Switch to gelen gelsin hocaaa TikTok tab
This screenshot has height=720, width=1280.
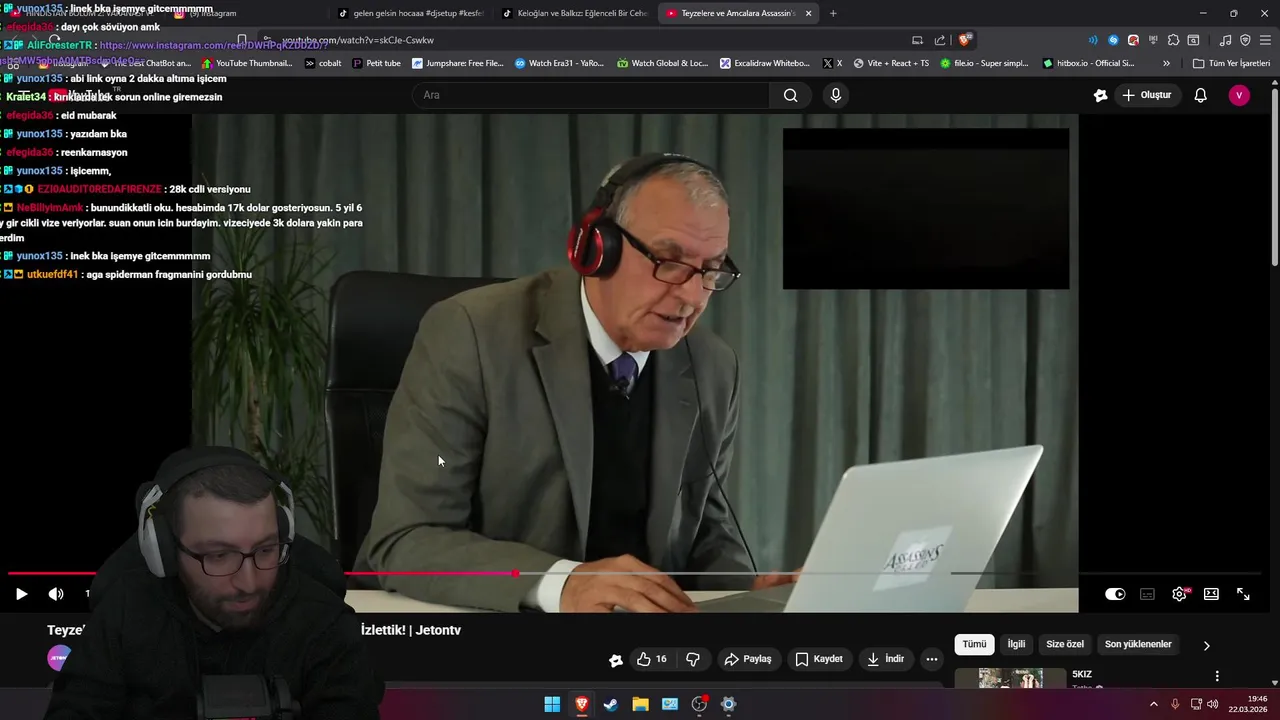point(410,13)
